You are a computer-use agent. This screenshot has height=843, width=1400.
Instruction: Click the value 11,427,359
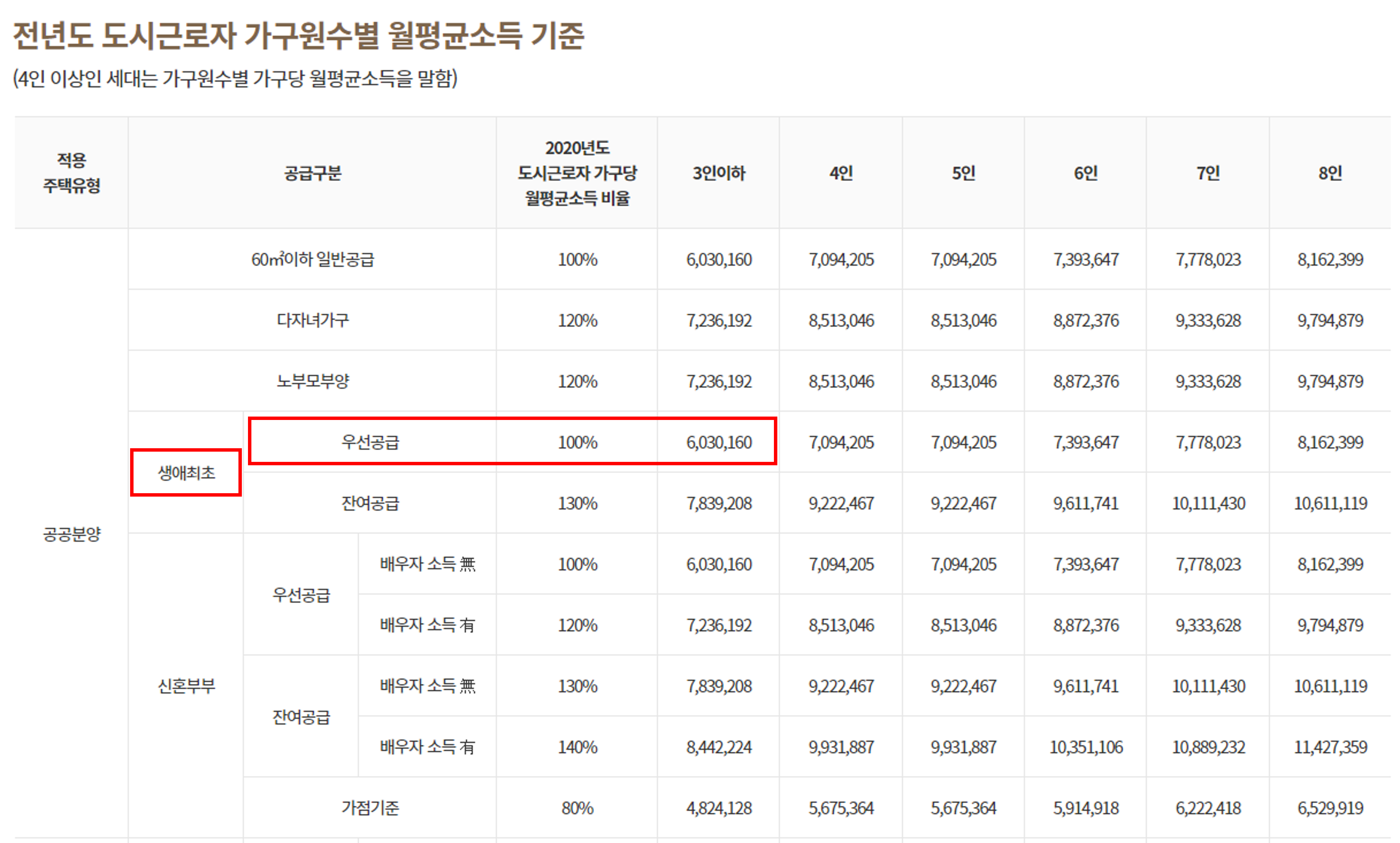click(1330, 747)
